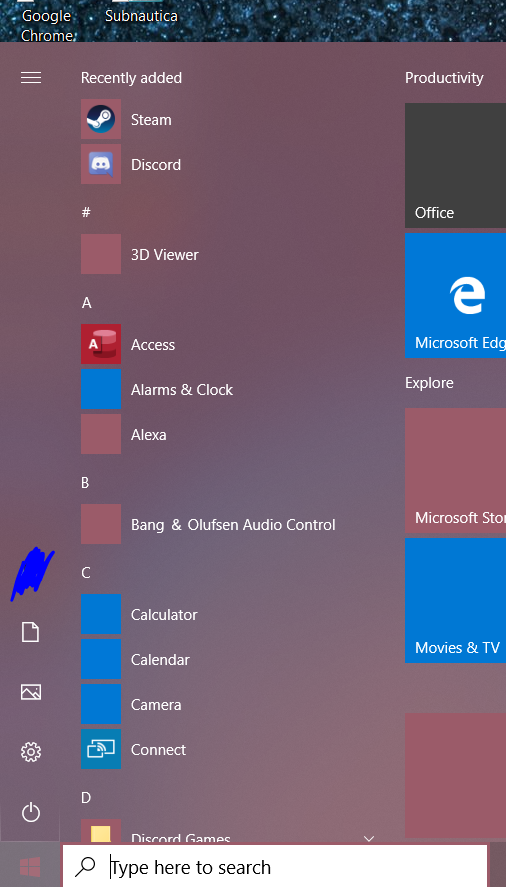Open the Microsoft Store tile

pos(455,470)
